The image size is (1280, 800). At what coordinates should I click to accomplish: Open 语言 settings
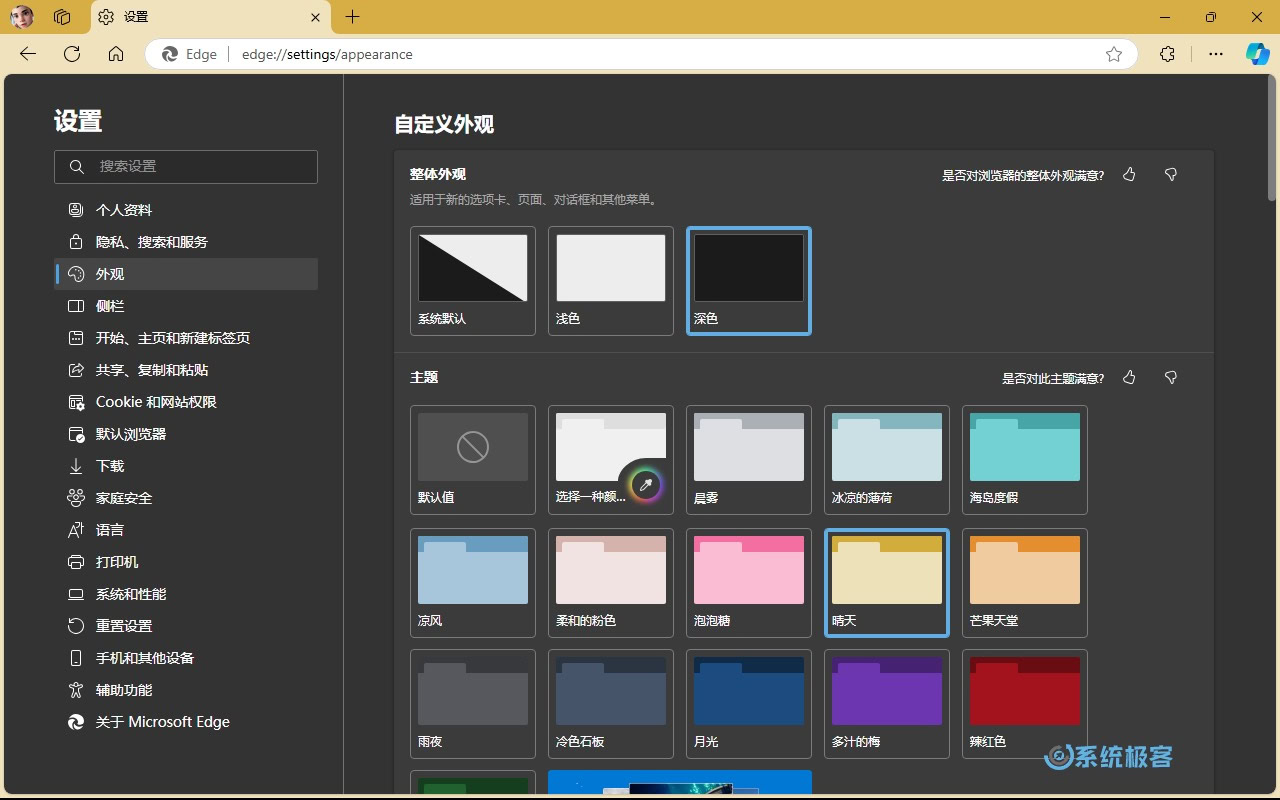(186, 530)
